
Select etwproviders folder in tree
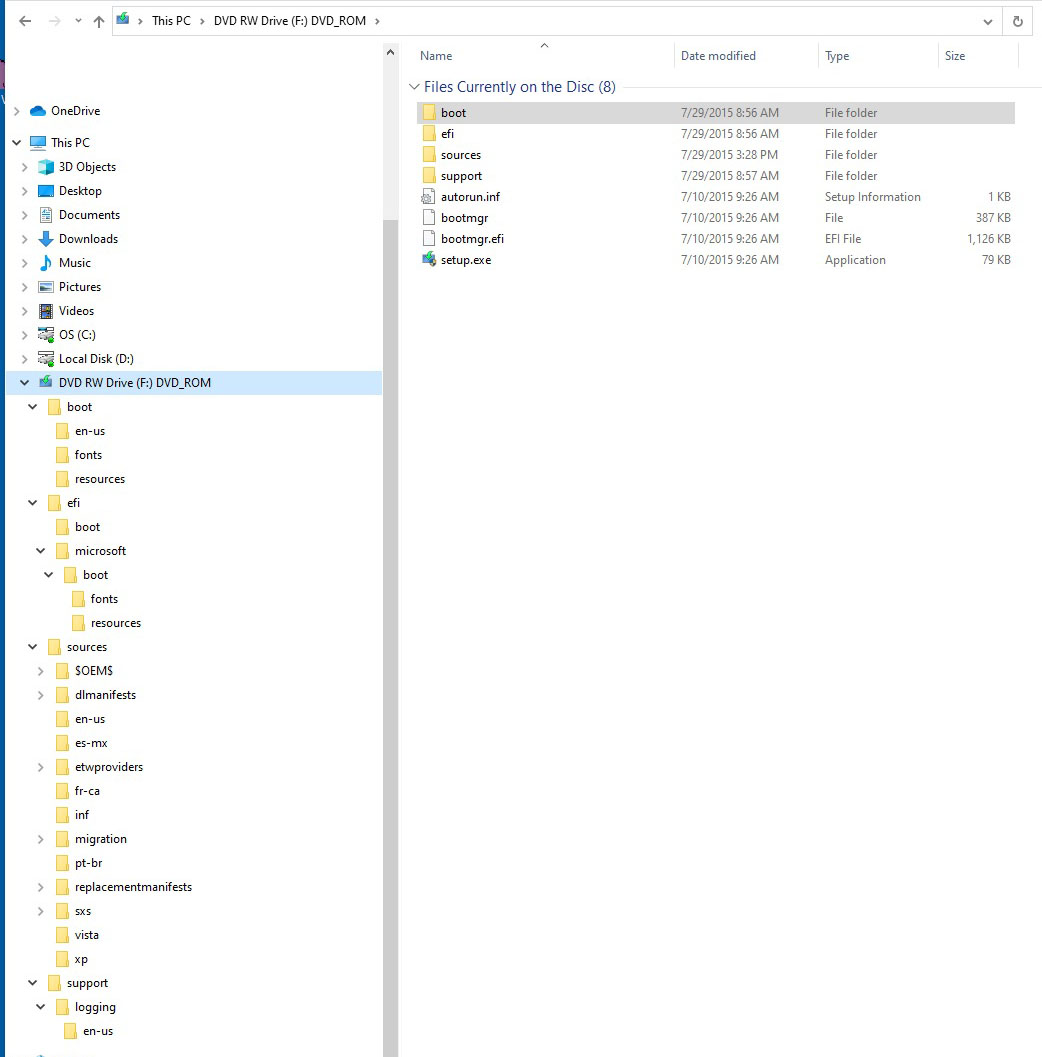coord(109,767)
